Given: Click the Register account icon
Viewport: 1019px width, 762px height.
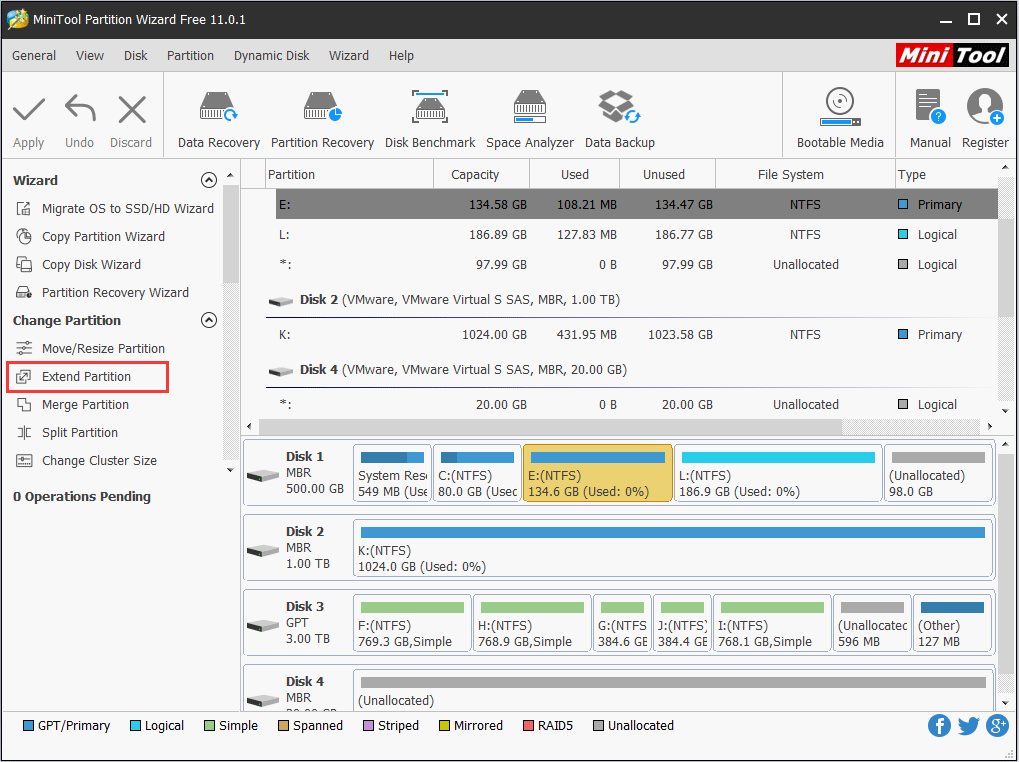Looking at the screenshot, I should pos(985,107).
